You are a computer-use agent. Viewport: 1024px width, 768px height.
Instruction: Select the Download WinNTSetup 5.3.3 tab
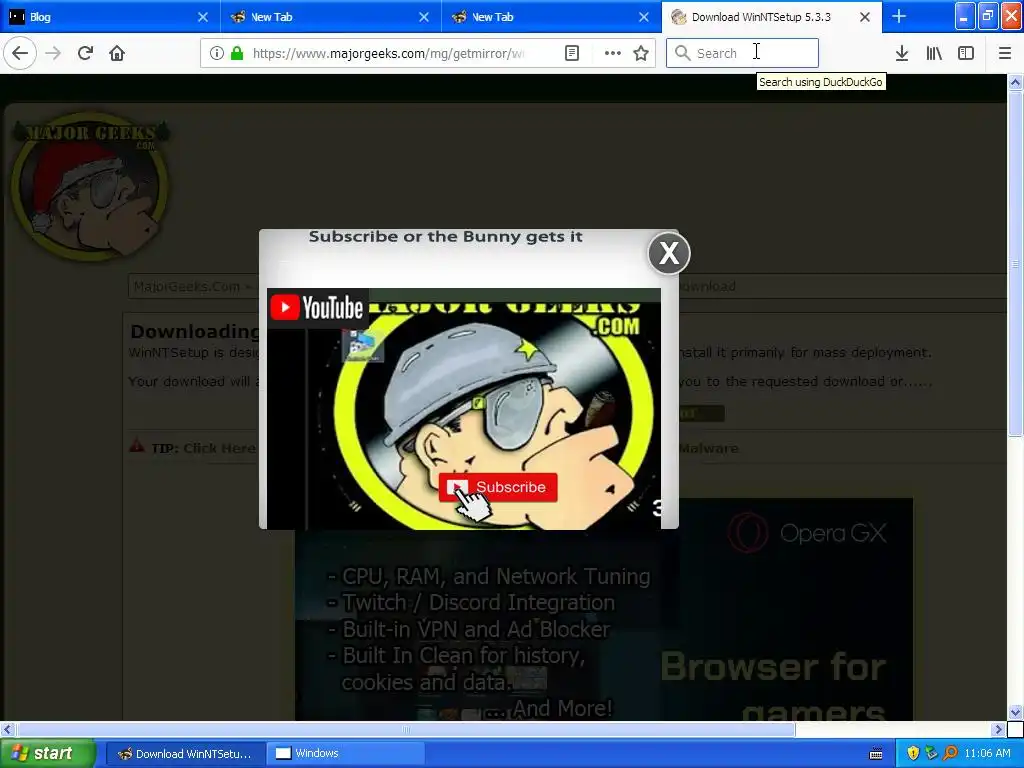pos(772,17)
